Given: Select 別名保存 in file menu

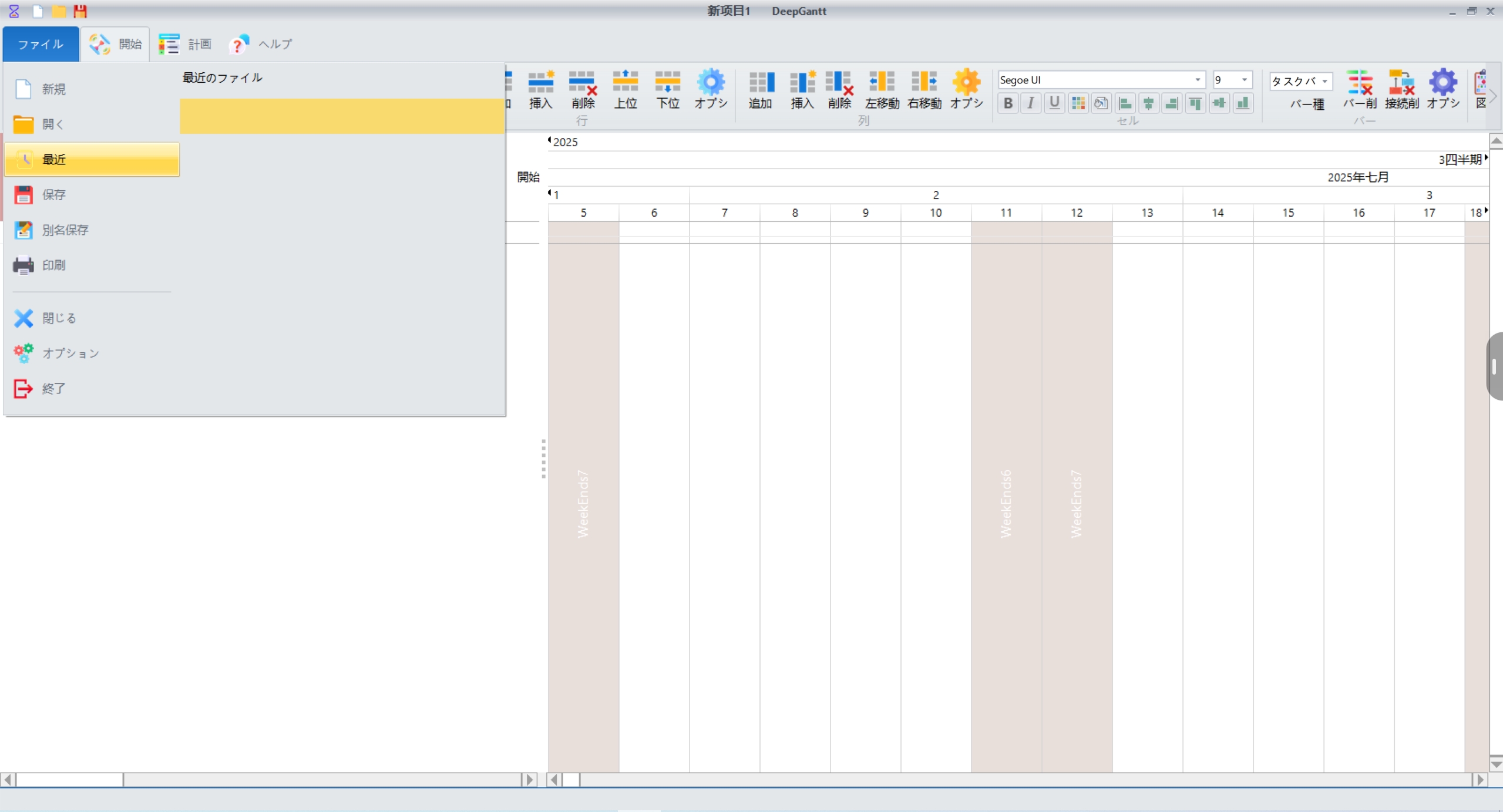Looking at the screenshot, I should tap(92, 230).
